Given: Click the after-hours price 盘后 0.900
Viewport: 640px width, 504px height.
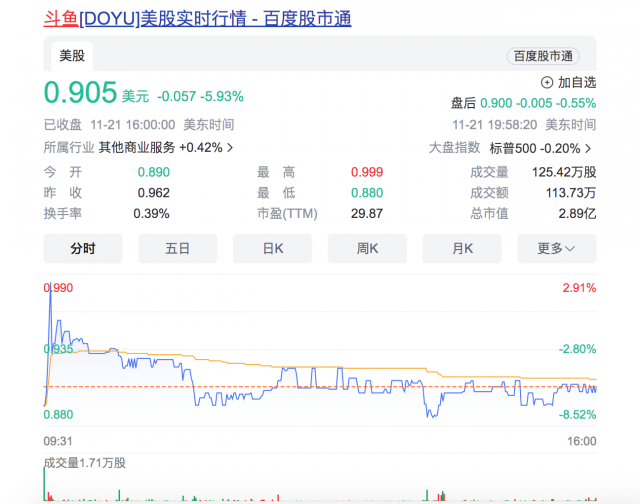Looking at the screenshot, I should tap(481, 103).
